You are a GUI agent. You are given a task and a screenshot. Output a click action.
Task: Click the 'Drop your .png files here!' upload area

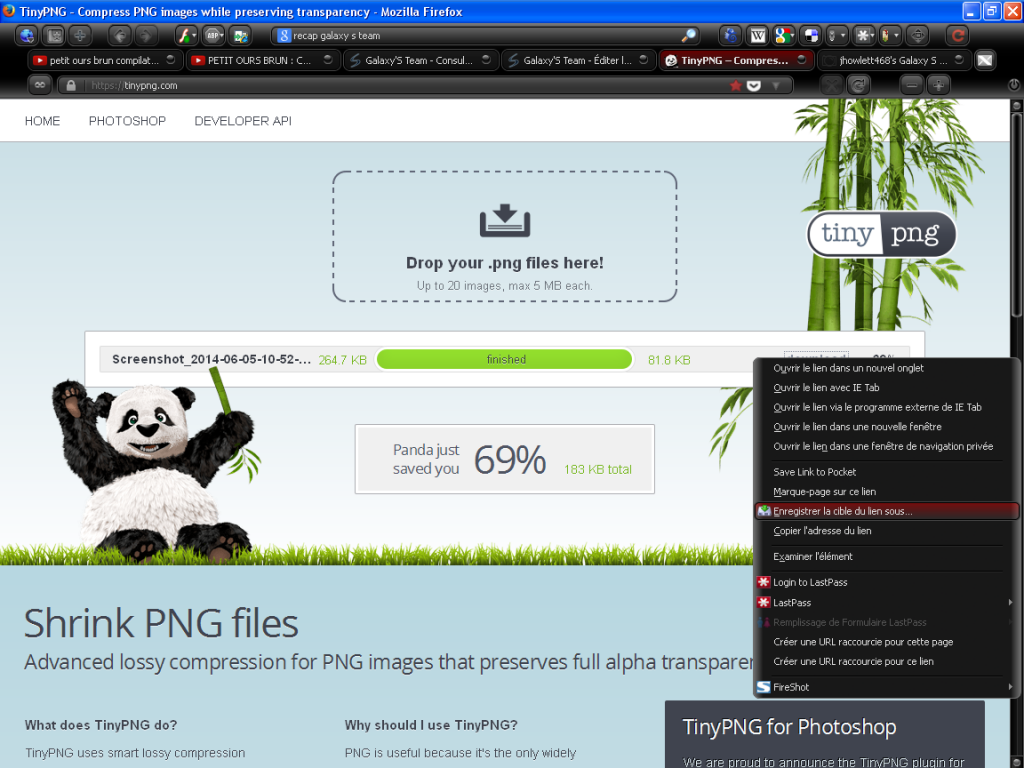505,236
